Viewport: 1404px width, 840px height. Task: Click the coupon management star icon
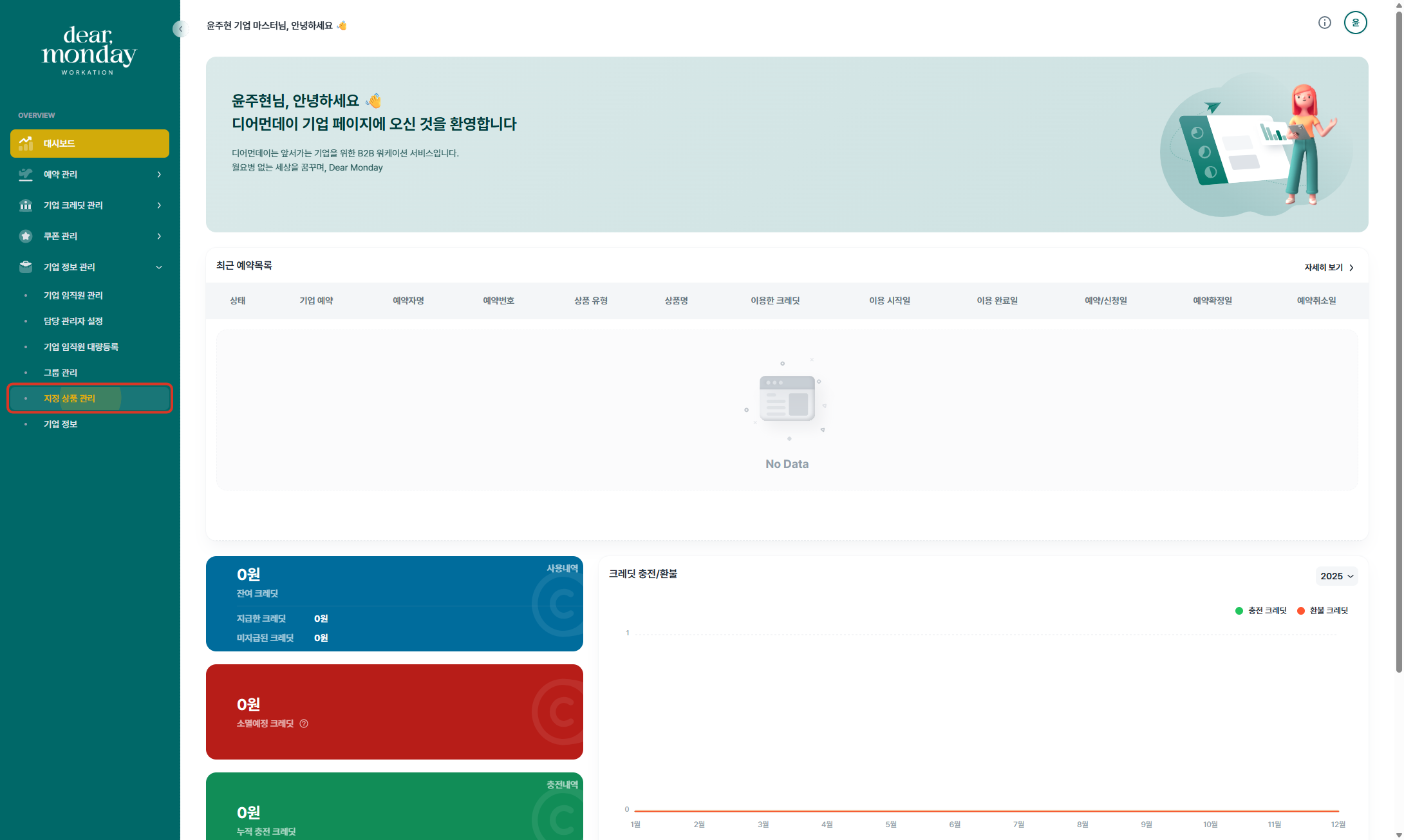pos(26,236)
